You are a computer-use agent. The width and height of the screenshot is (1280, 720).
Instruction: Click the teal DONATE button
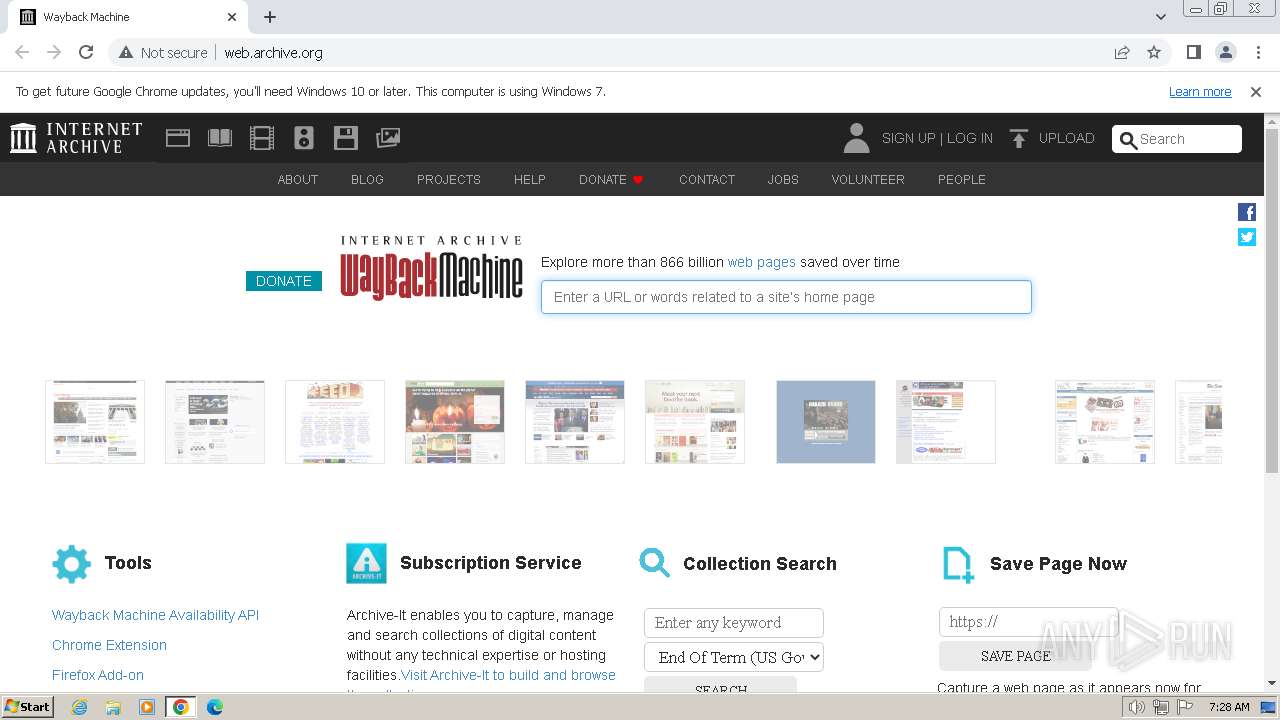[284, 281]
